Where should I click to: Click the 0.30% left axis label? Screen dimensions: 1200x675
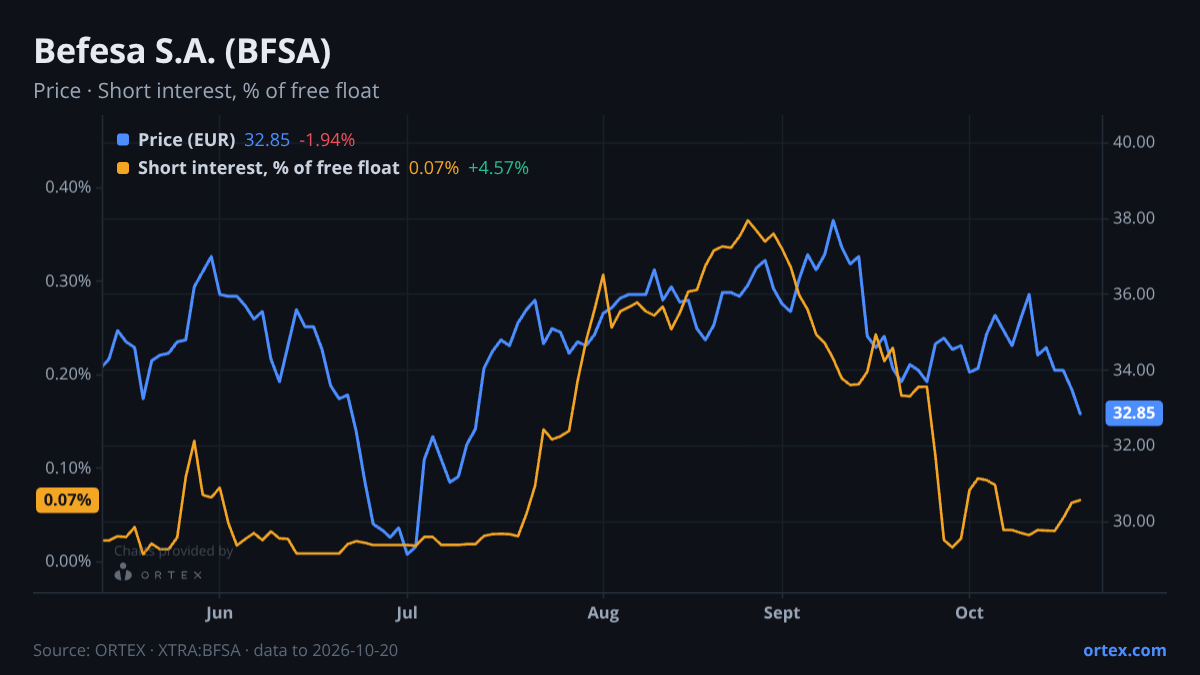[x=68, y=281]
